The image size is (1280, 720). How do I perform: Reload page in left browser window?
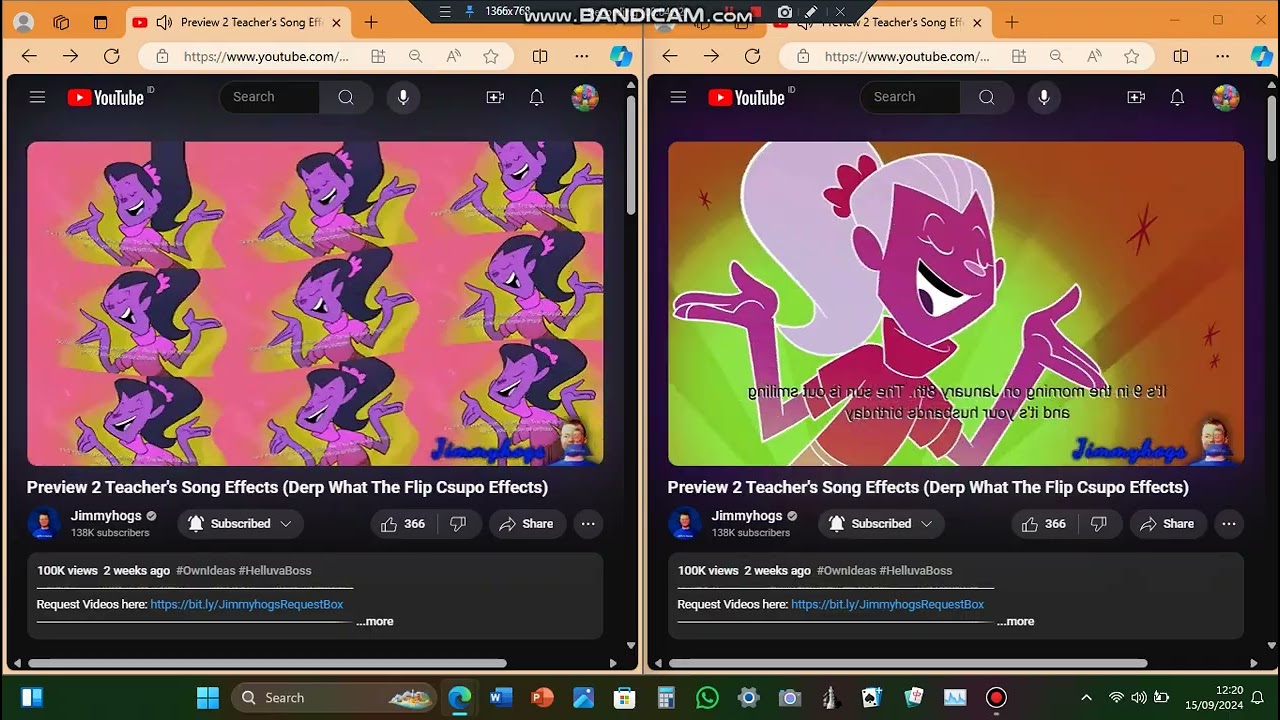[x=112, y=56]
